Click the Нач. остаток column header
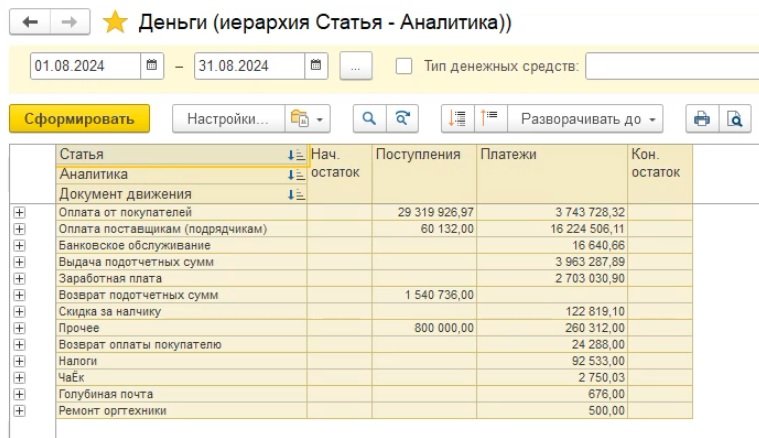759x438 pixels. click(339, 174)
